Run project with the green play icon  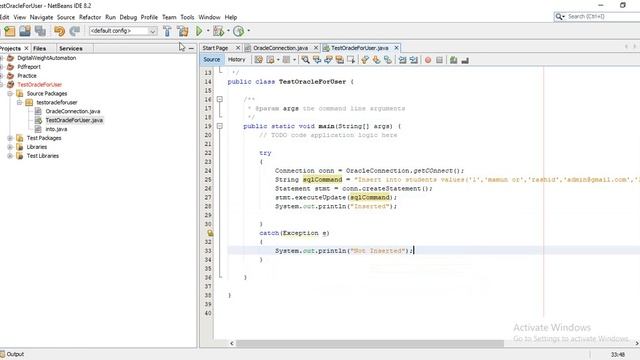(x=199, y=31)
